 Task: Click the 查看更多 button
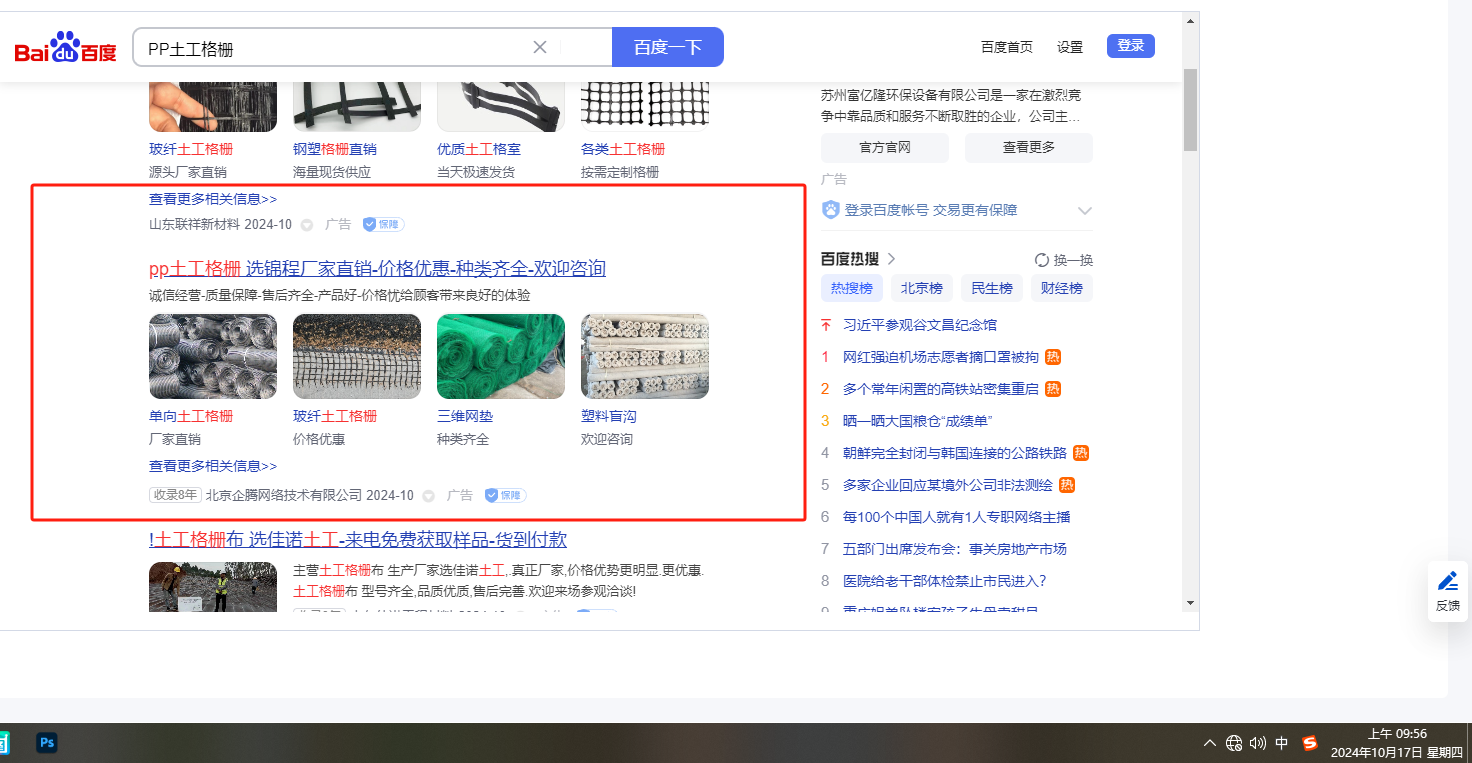(1029, 148)
